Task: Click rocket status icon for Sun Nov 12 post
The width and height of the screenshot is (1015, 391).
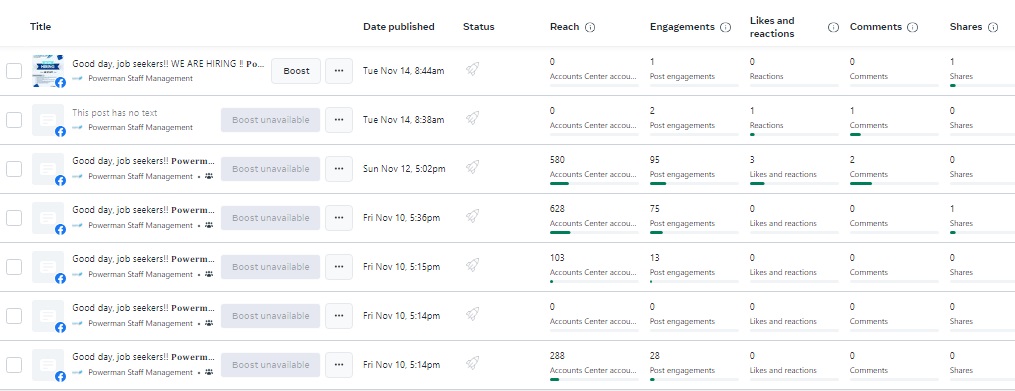Action: coord(473,168)
